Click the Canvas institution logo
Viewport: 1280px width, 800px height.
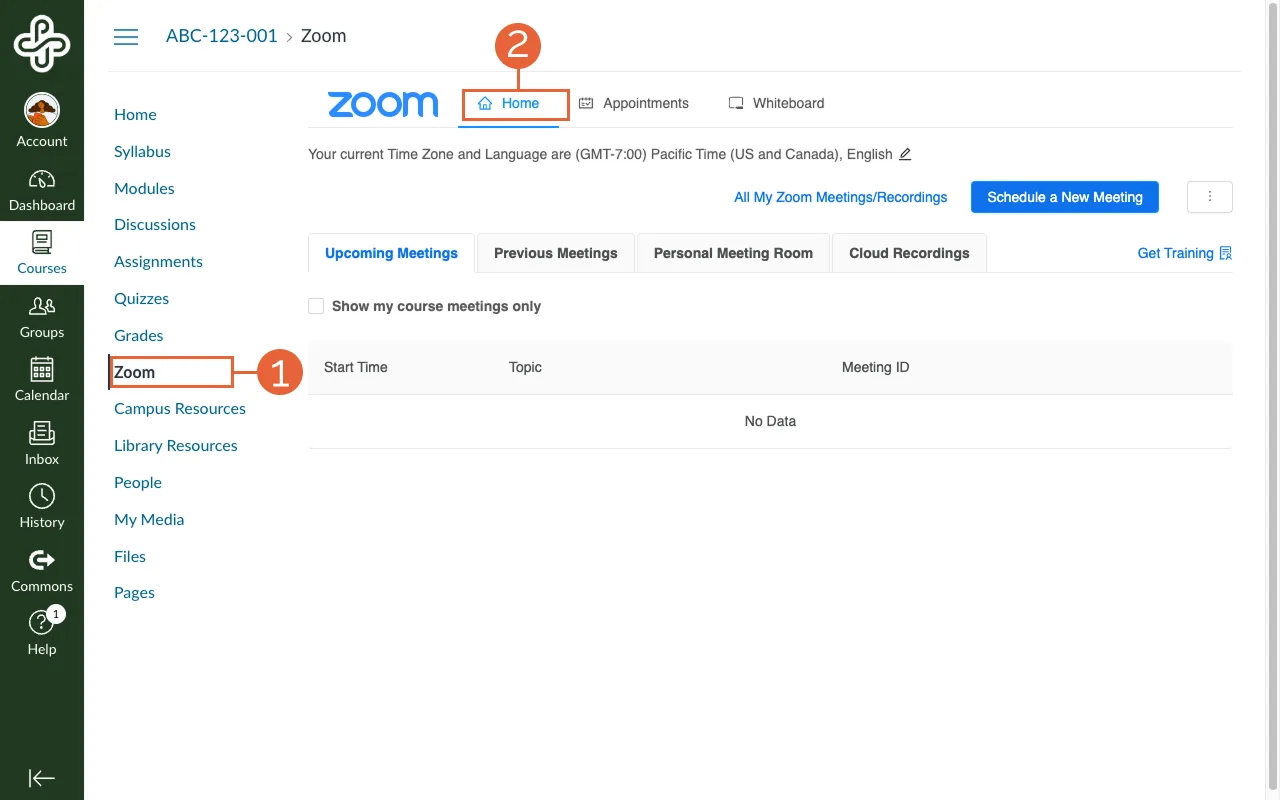(x=42, y=43)
